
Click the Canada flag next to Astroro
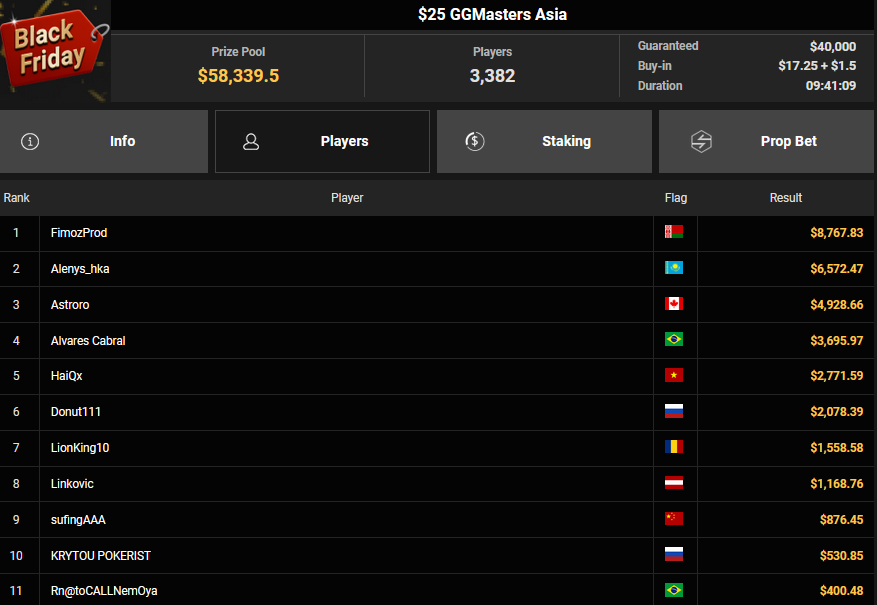click(673, 304)
